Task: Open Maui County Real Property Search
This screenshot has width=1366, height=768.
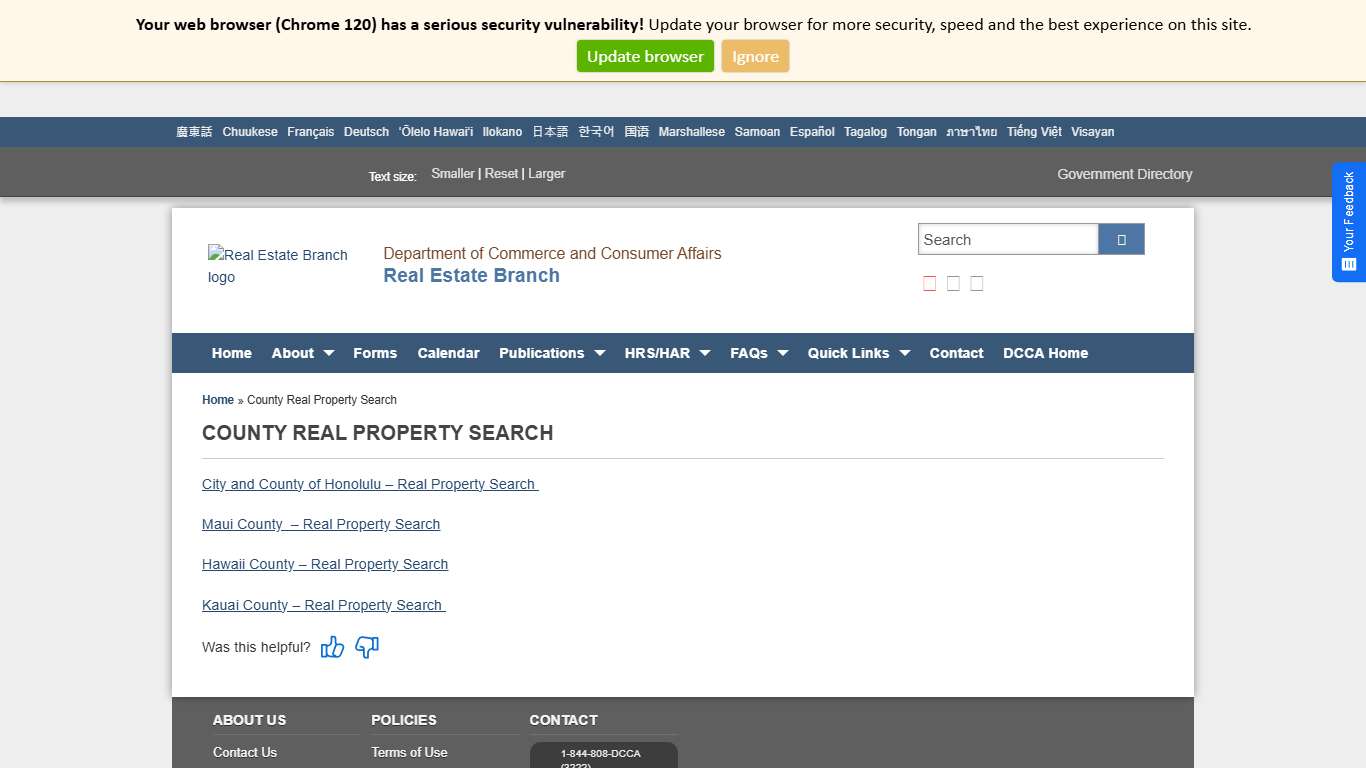Action: [321, 524]
